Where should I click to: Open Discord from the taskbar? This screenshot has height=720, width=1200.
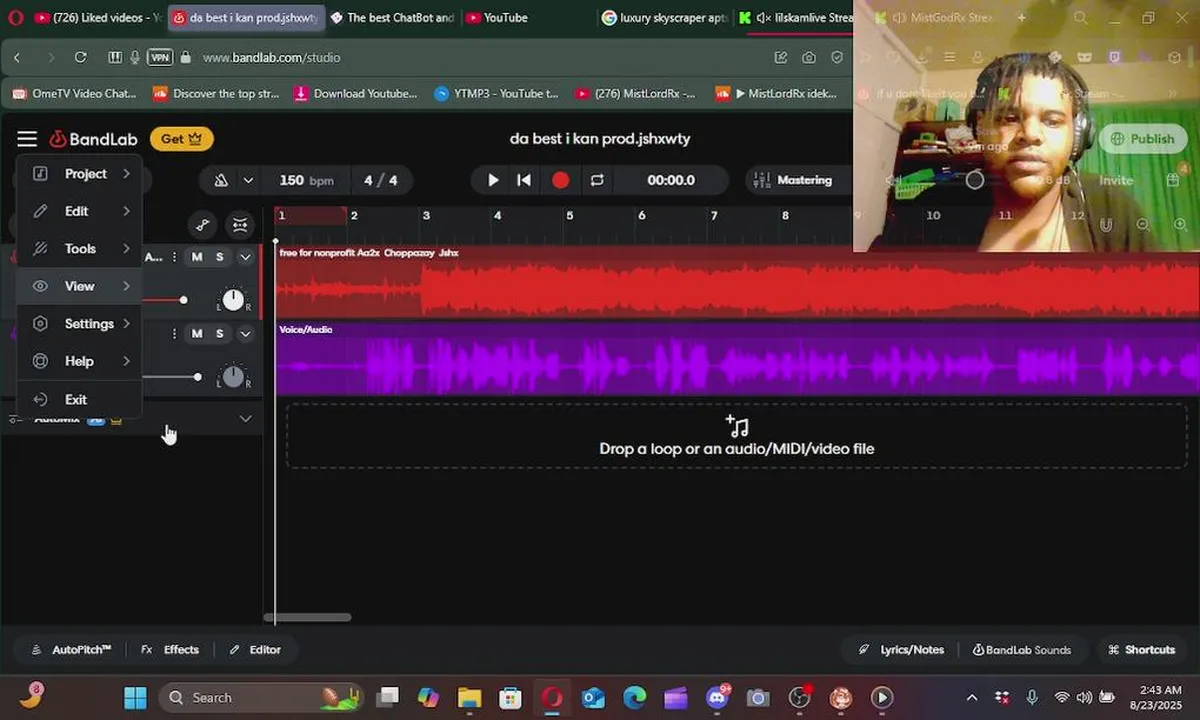716,697
